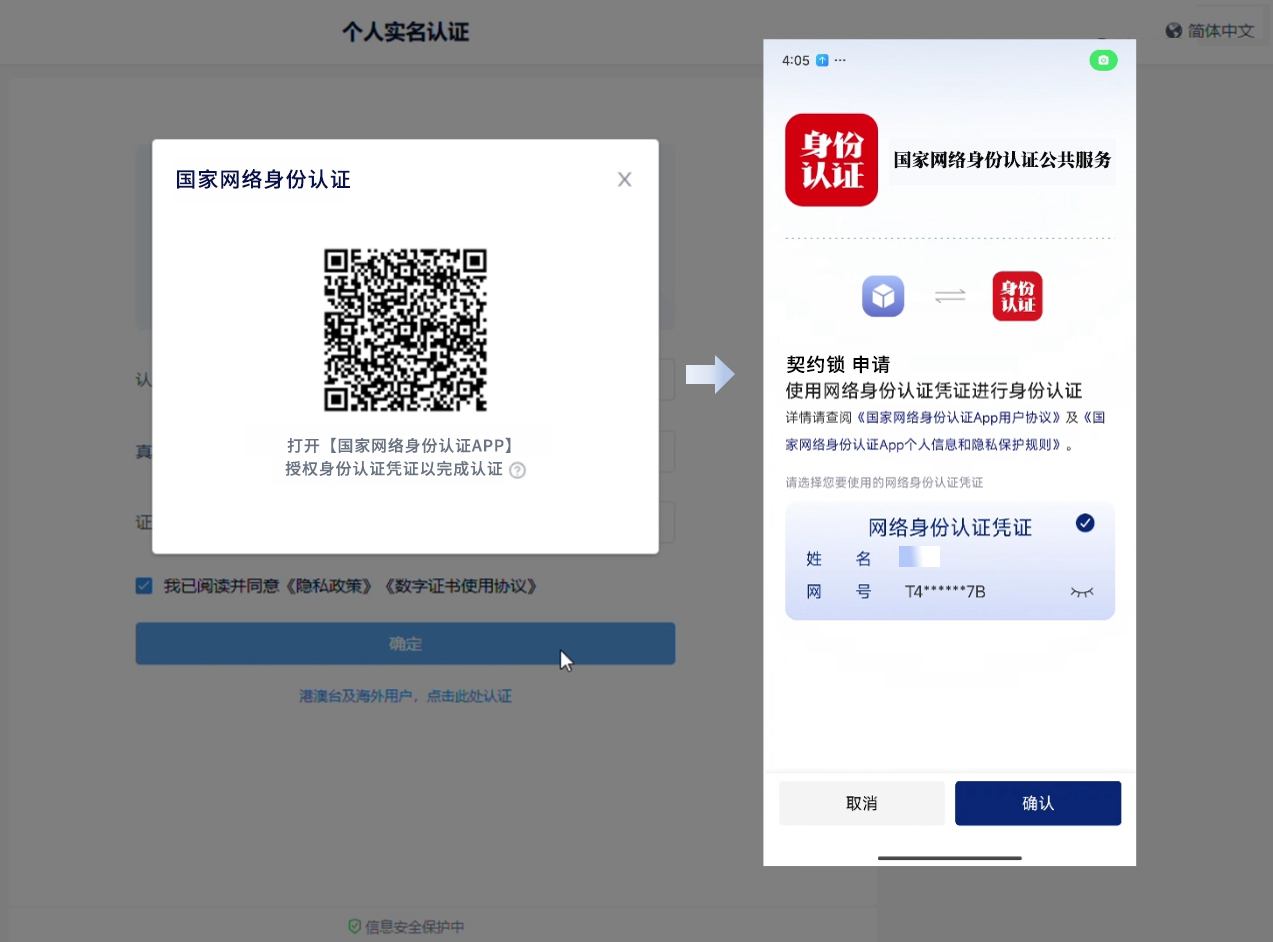Click the 契约锁 申请 text

click(x=838, y=365)
